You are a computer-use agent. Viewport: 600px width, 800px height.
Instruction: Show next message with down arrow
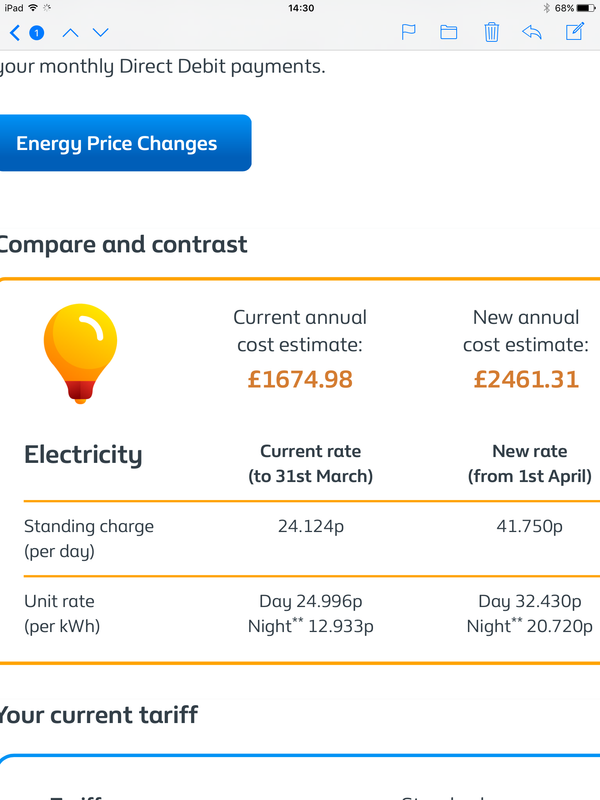coord(101,33)
